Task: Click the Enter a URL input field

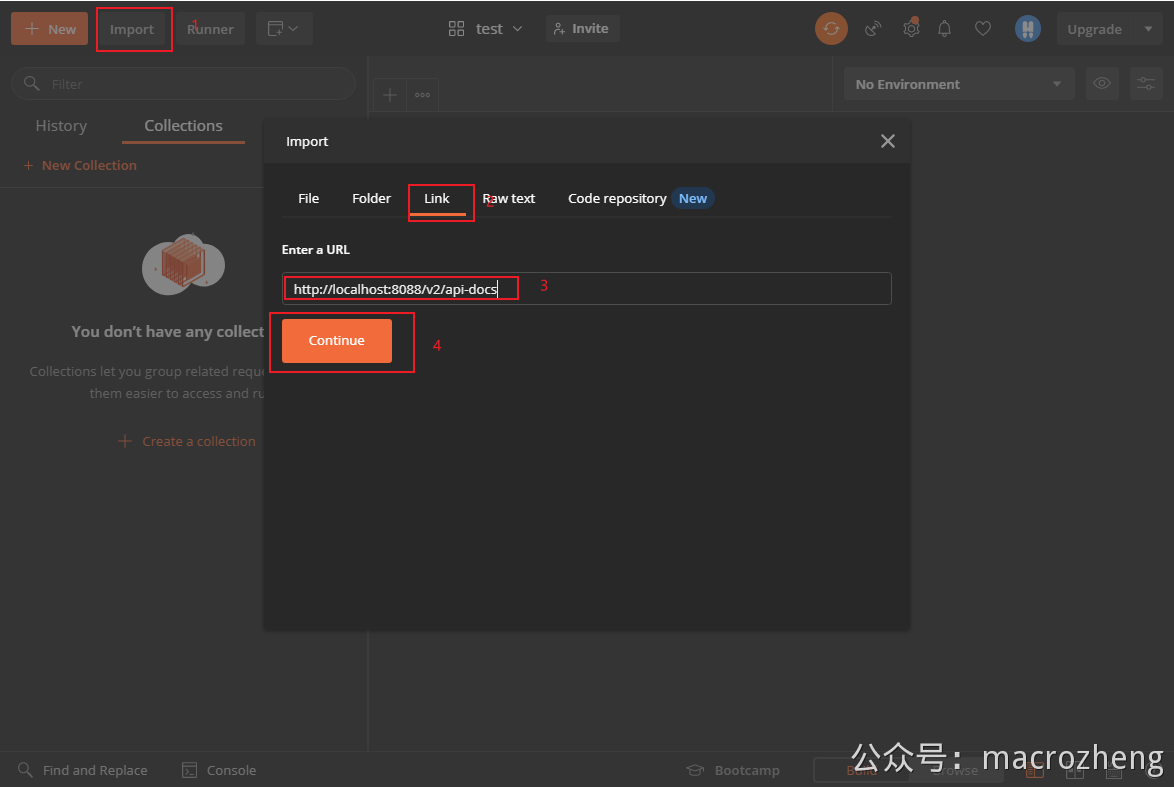Action: pos(587,288)
